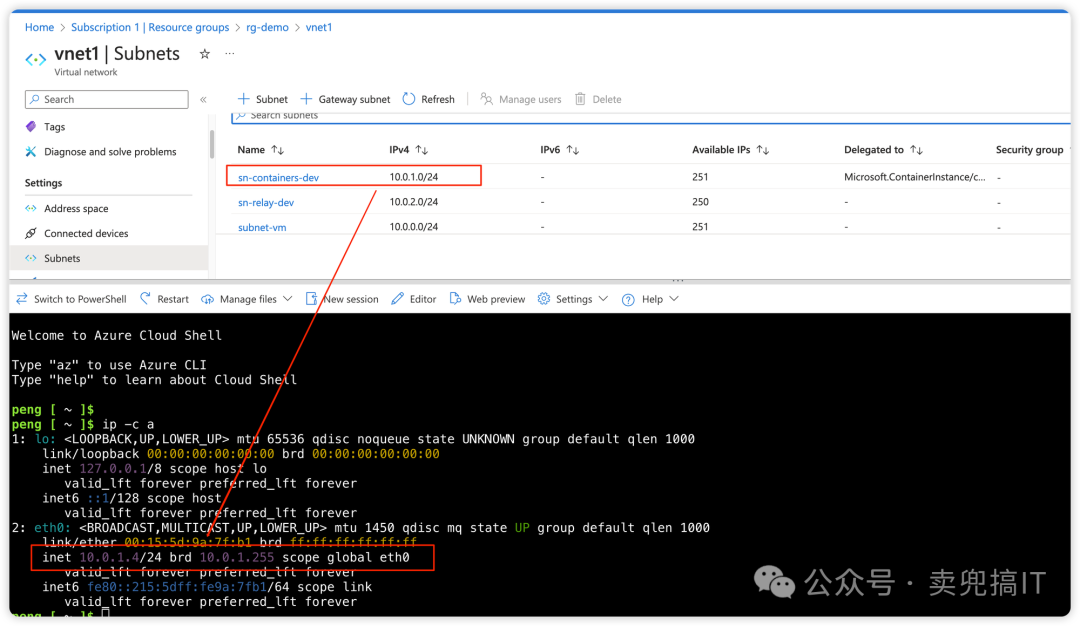Open the sn-containers-dev subnet
Viewport: 1080px width, 626px height.
point(278,178)
